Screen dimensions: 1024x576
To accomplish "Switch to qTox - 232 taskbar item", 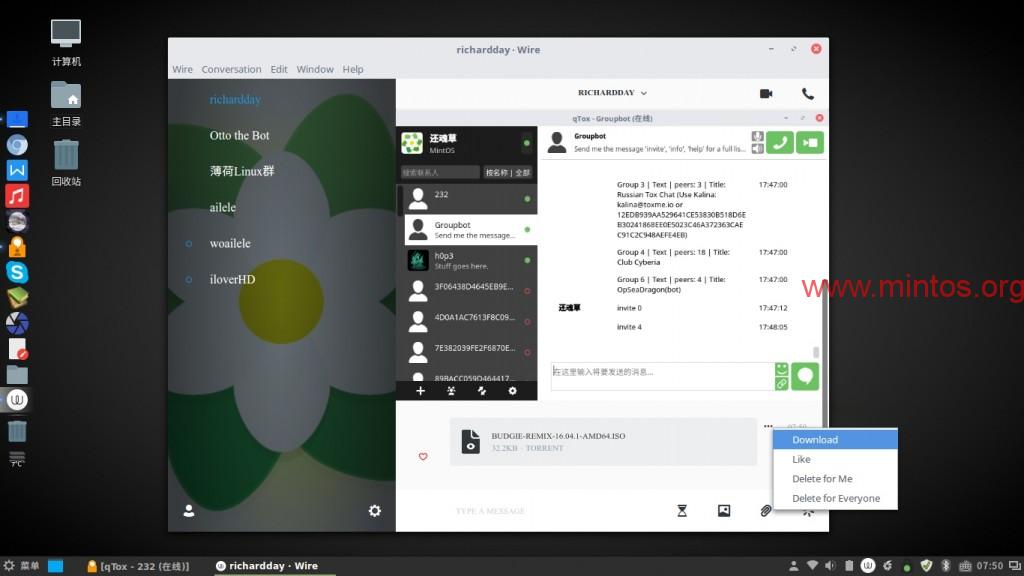I will (x=138, y=566).
